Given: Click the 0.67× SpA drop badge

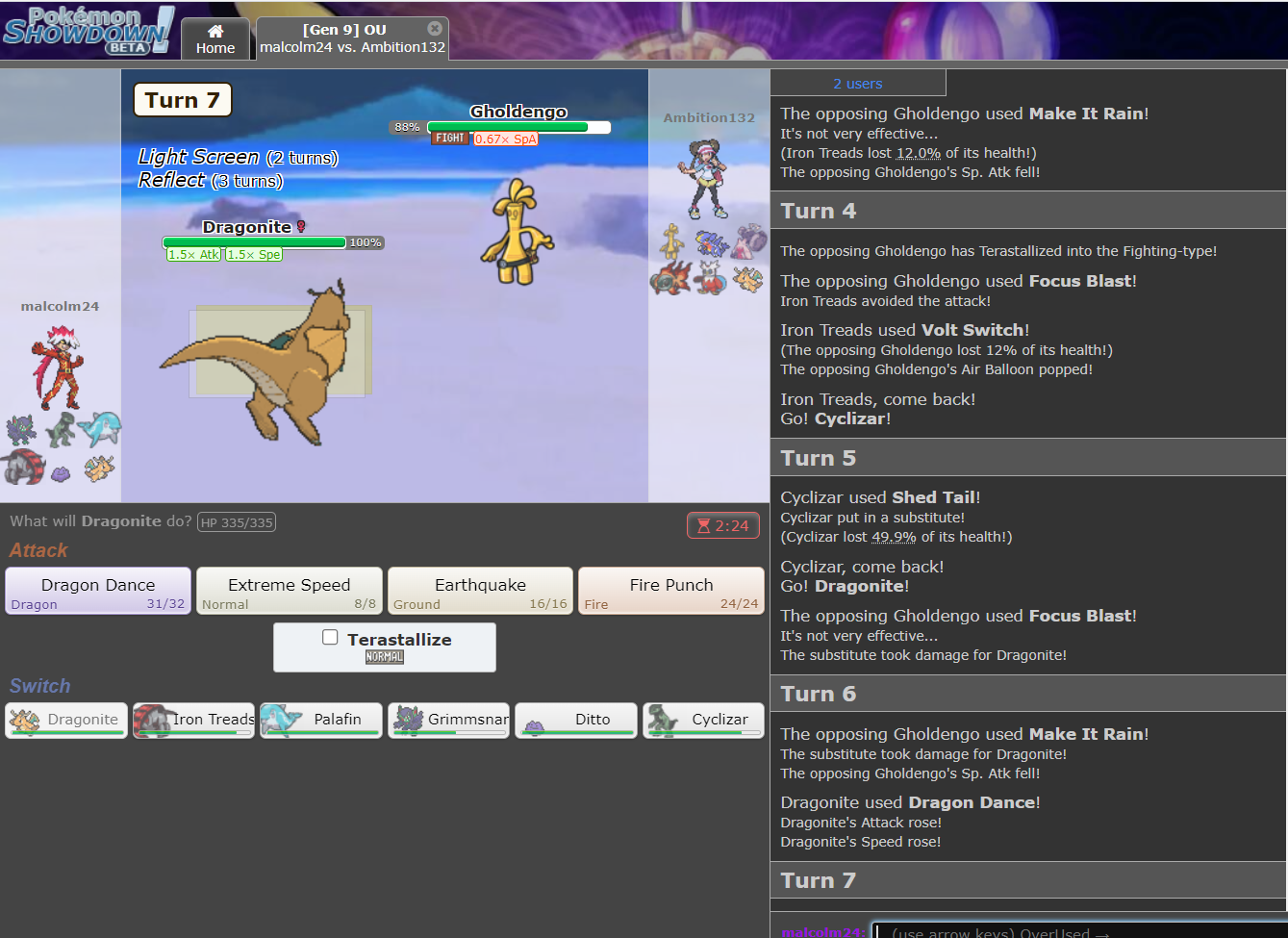Looking at the screenshot, I should (x=505, y=139).
